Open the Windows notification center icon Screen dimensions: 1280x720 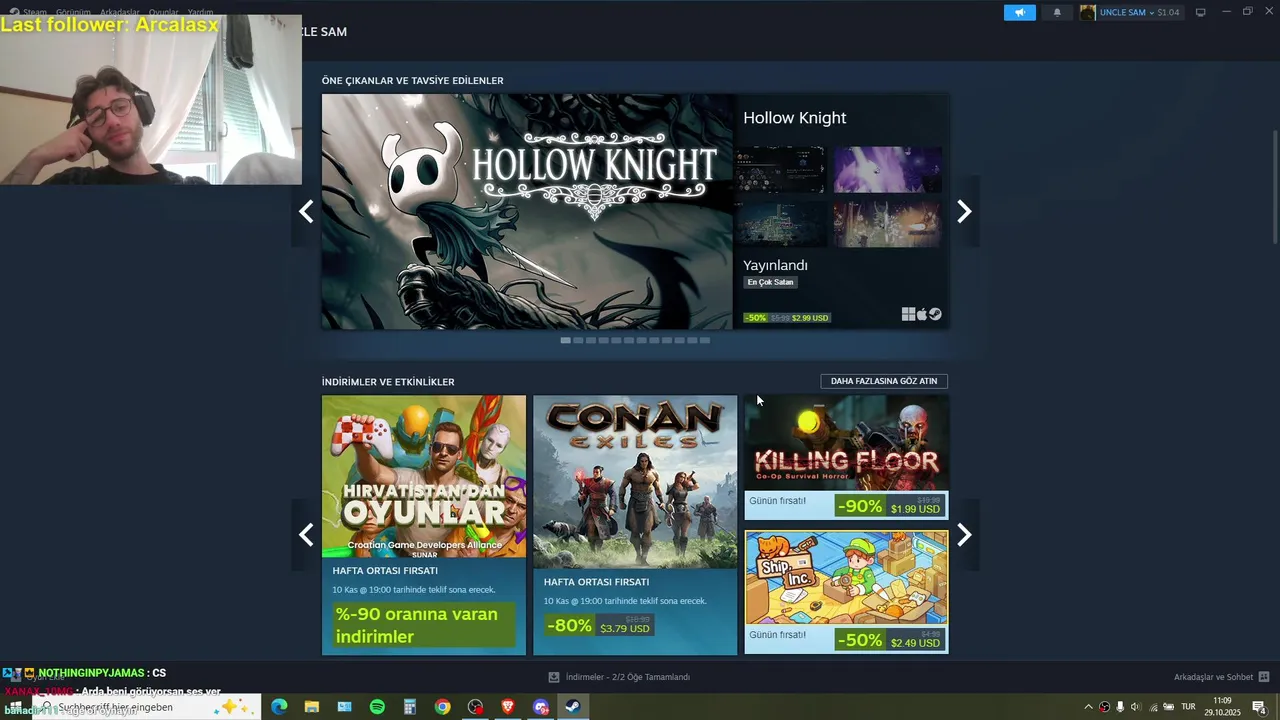(x=1259, y=707)
